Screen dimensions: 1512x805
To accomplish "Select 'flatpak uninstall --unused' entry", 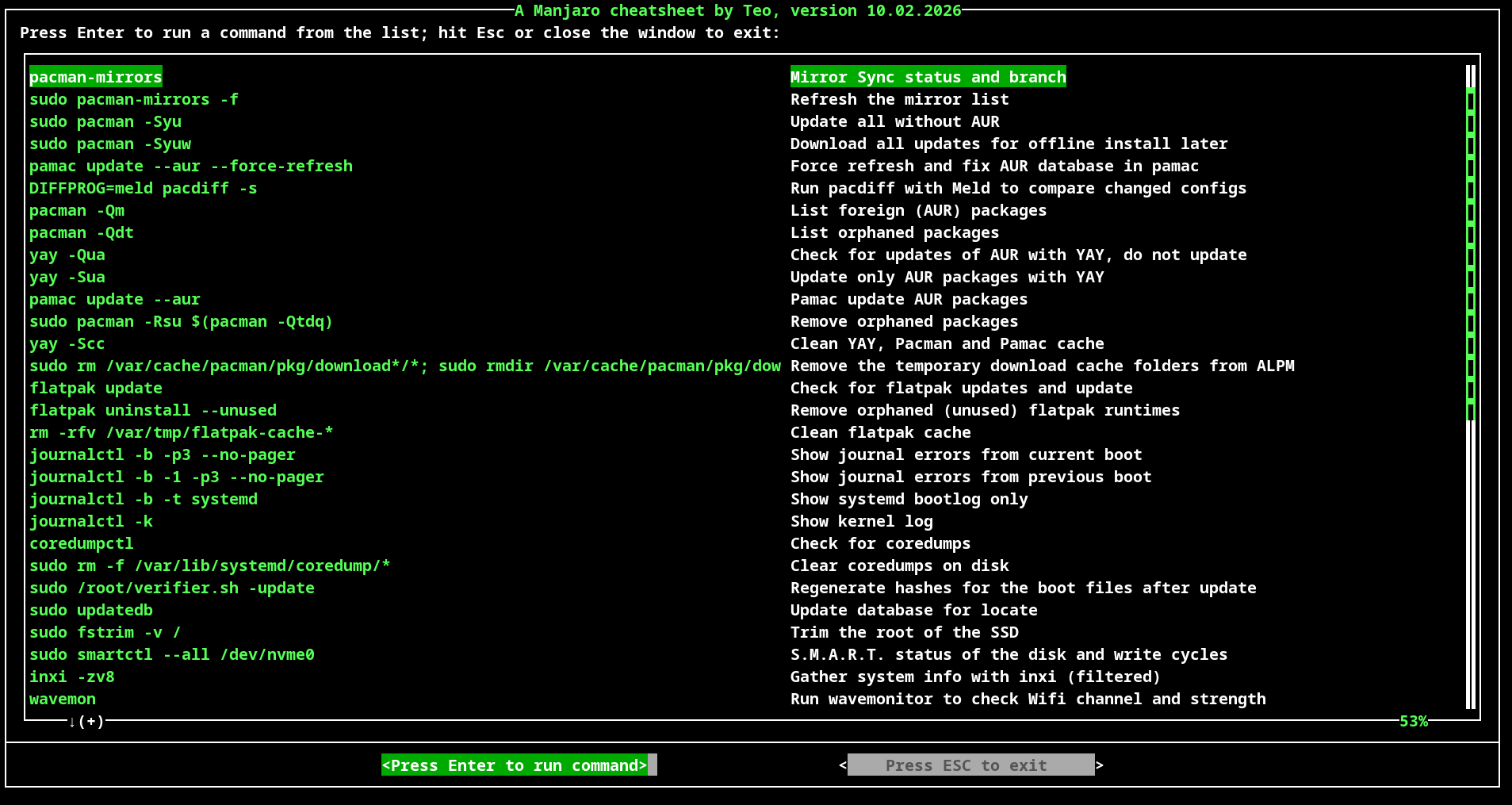I will click(x=152, y=410).
